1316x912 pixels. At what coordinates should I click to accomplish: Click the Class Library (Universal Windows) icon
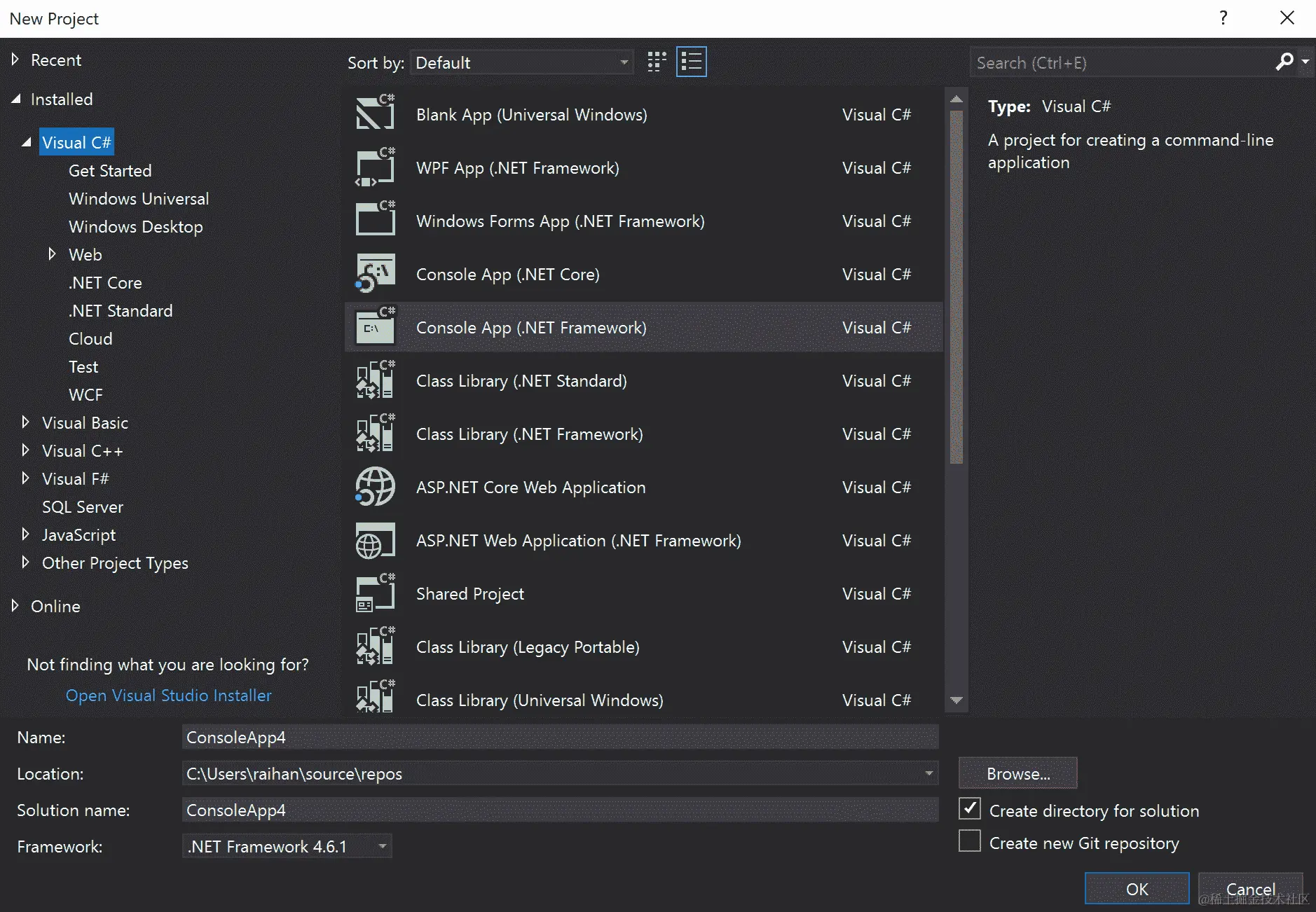[376, 696]
